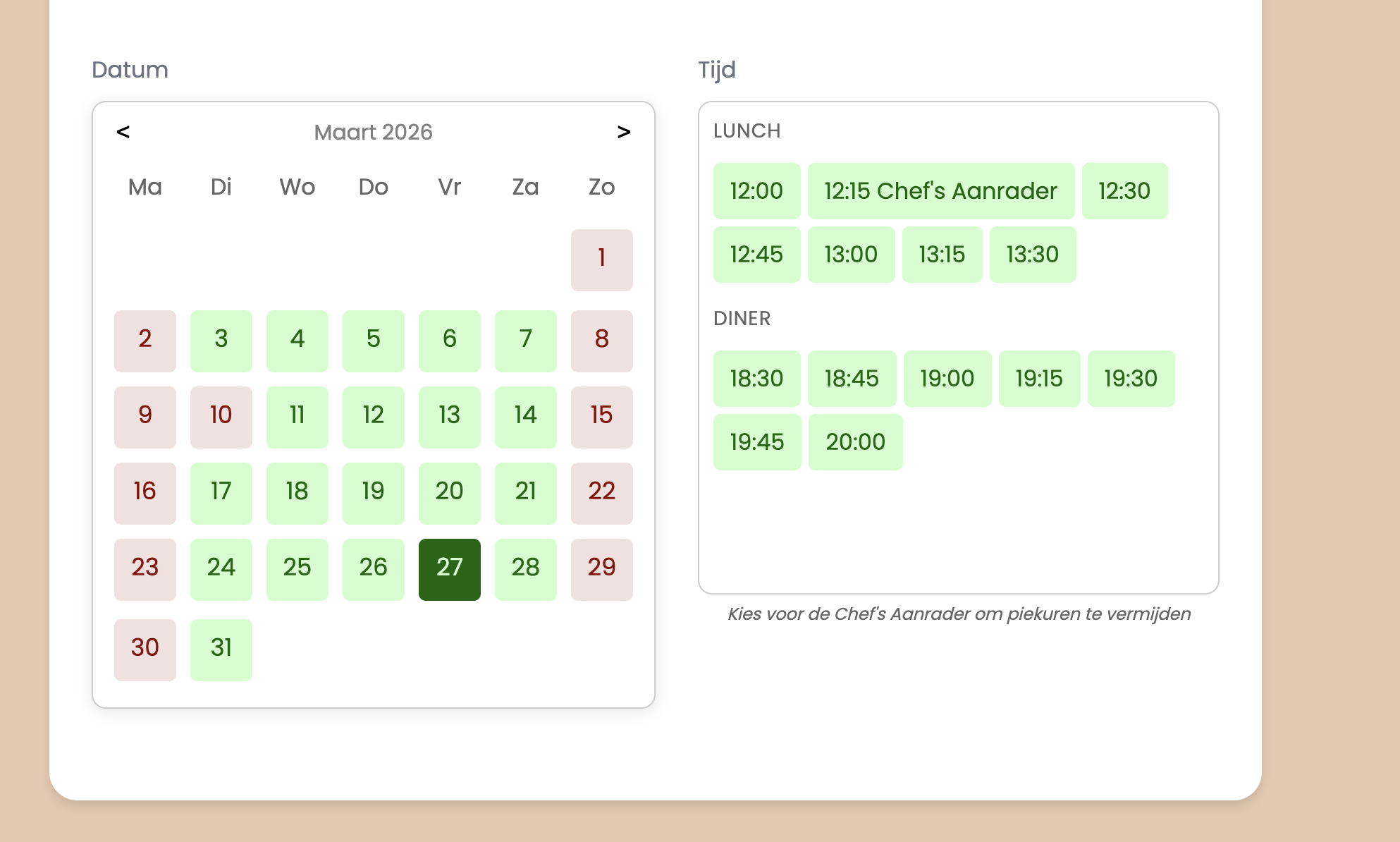
Task: Click unavailable date 10
Action: 221,417
